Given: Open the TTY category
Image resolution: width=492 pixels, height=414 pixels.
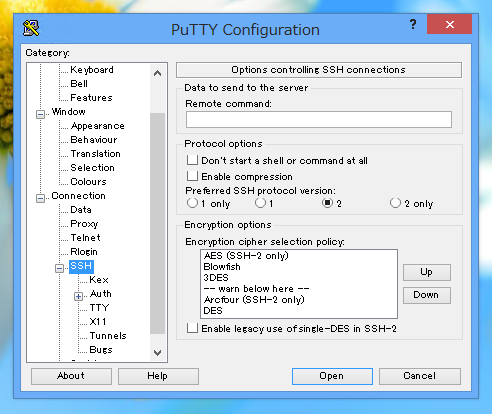Looking at the screenshot, I should coord(99,308).
